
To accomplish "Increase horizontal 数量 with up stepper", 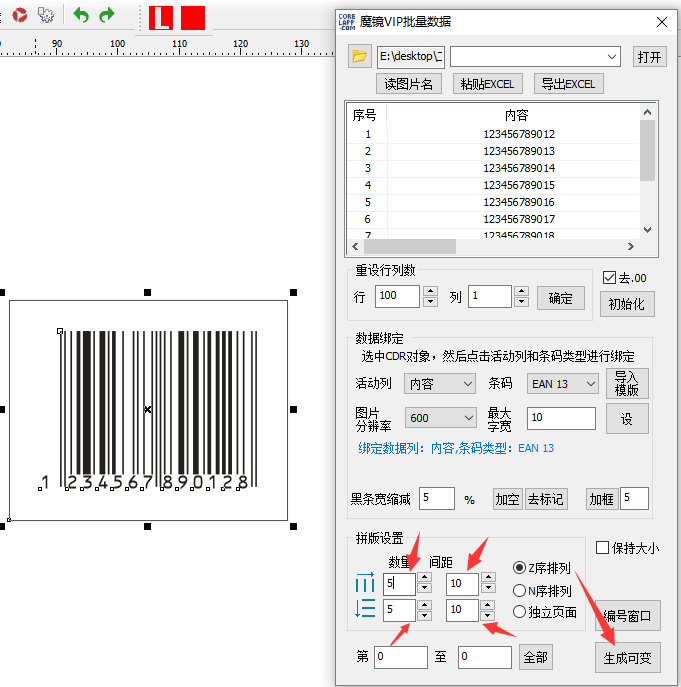I will pos(424,577).
